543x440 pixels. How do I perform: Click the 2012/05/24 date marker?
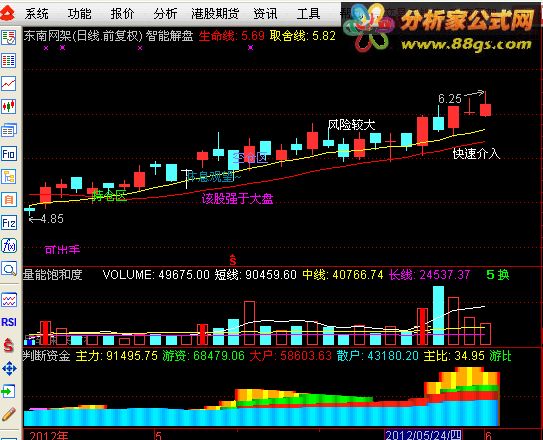(423, 435)
